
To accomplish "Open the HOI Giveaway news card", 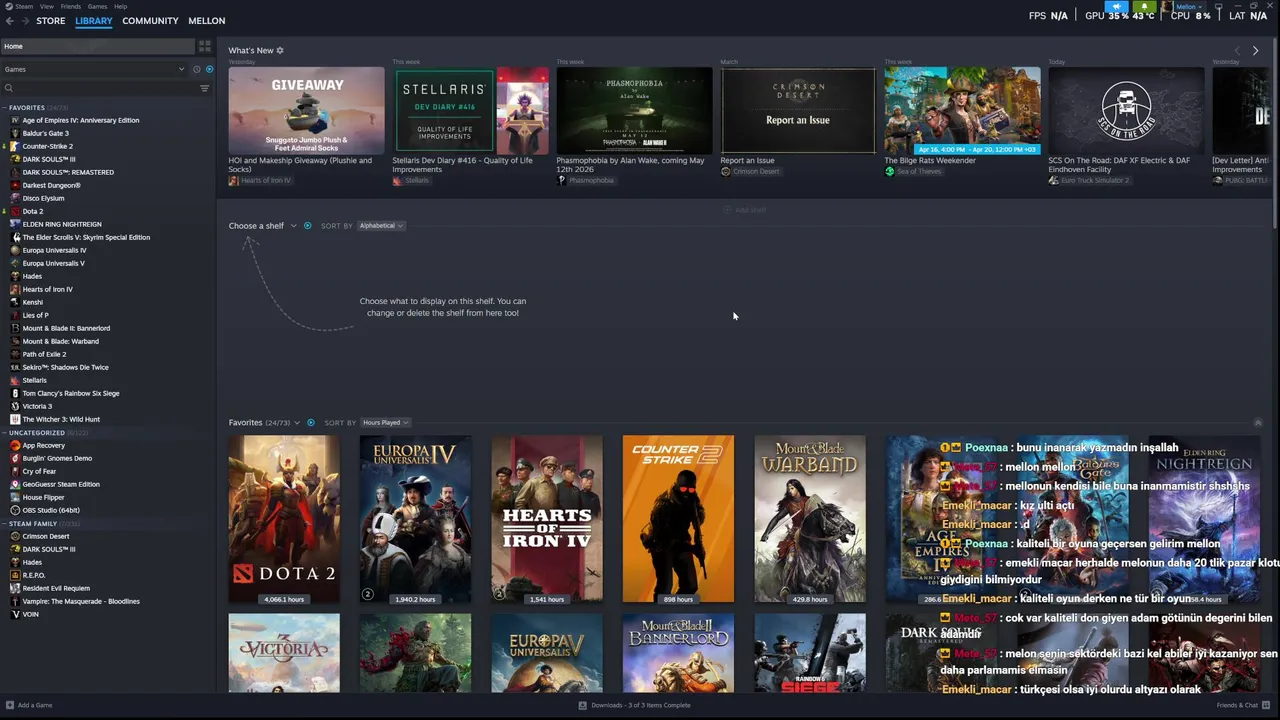I will click(306, 110).
